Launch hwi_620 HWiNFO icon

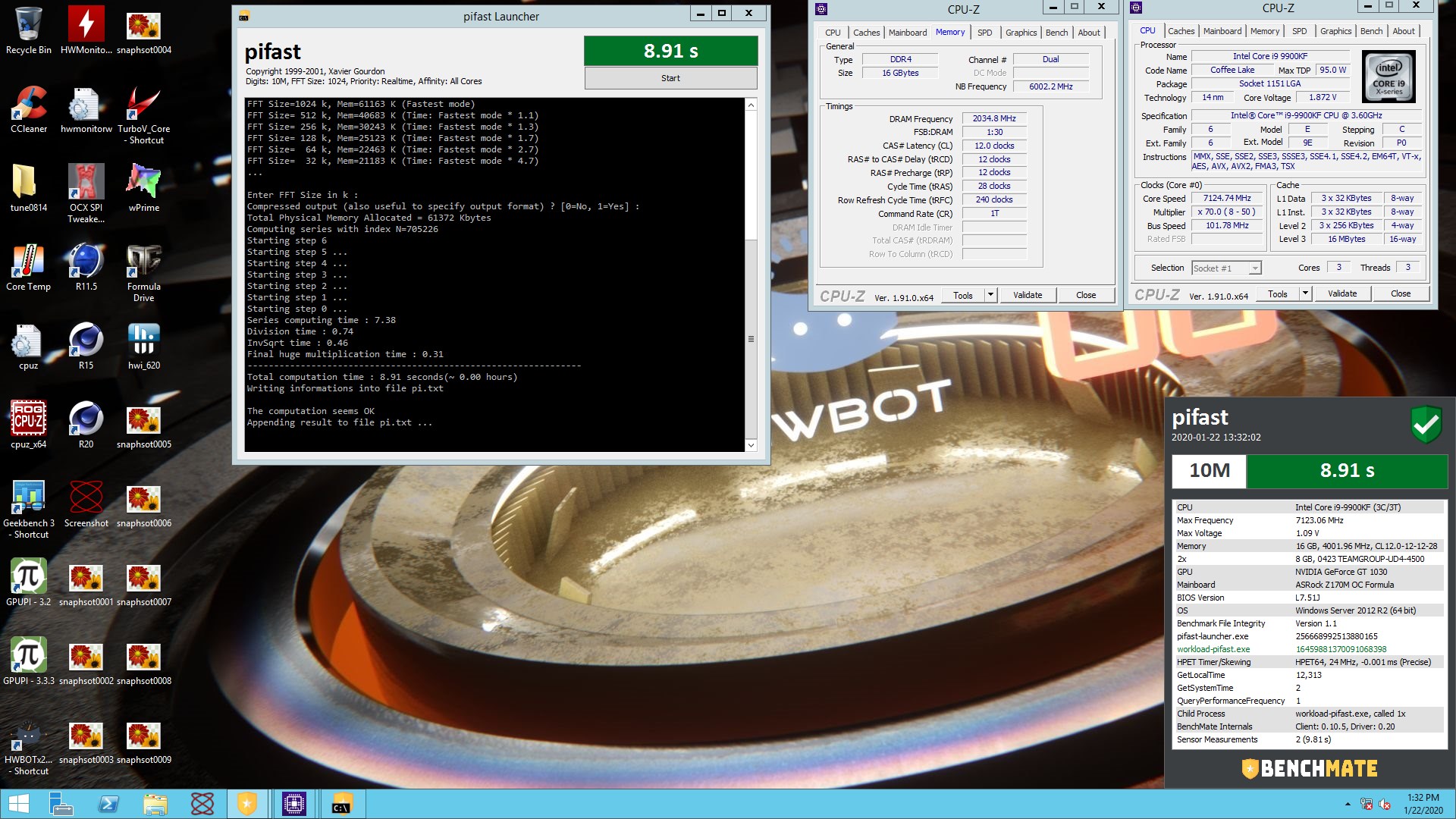coord(144,346)
